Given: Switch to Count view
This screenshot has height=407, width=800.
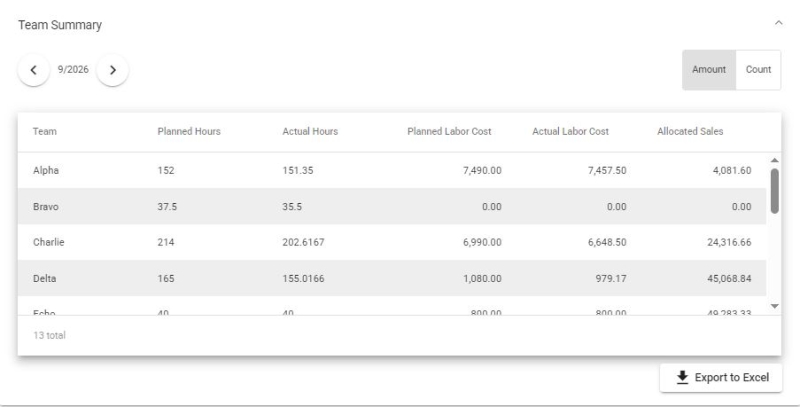Looking at the screenshot, I should [758, 69].
